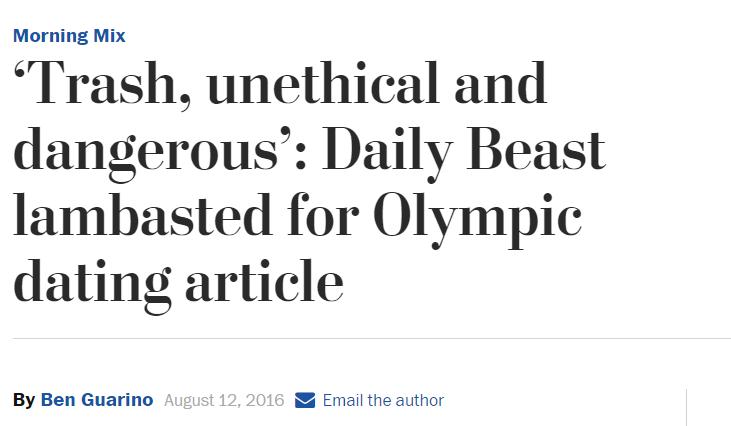731x426 pixels.
Task: Click the word "lambasted" in the headline
Action: (x=143, y=214)
